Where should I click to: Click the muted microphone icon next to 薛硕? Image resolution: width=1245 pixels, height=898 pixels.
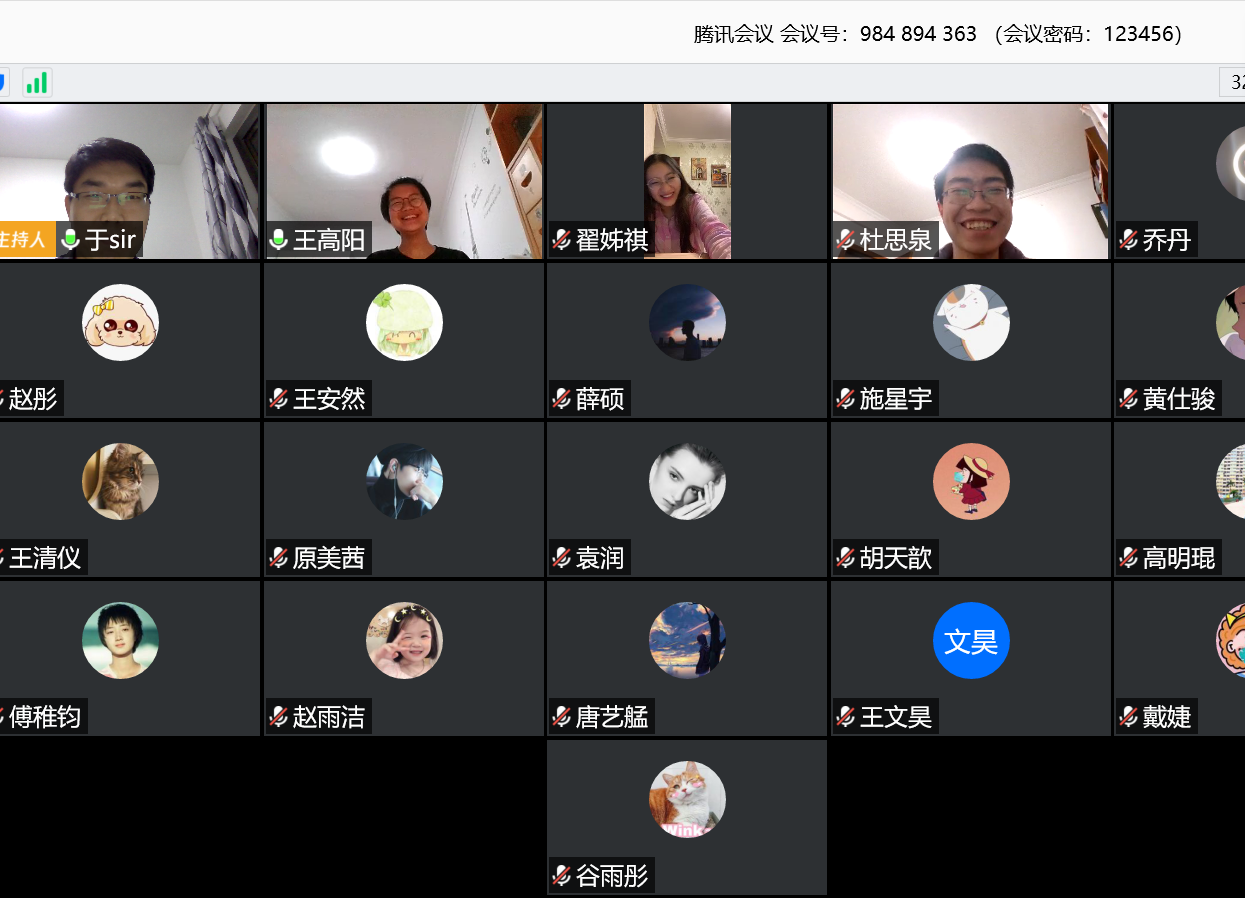click(x=562, y=399)
